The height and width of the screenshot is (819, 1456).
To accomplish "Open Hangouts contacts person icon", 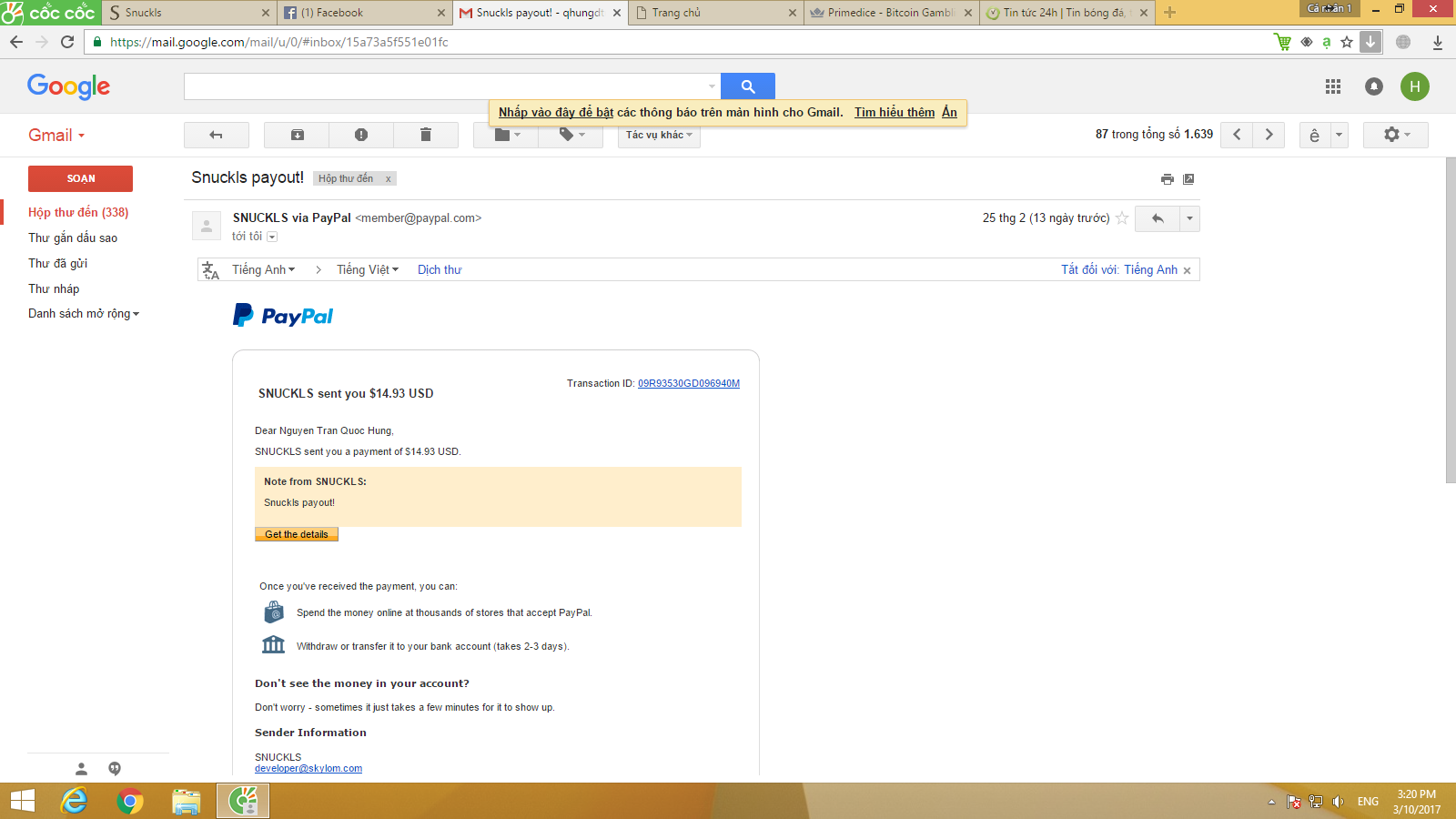I will (81, 769).
